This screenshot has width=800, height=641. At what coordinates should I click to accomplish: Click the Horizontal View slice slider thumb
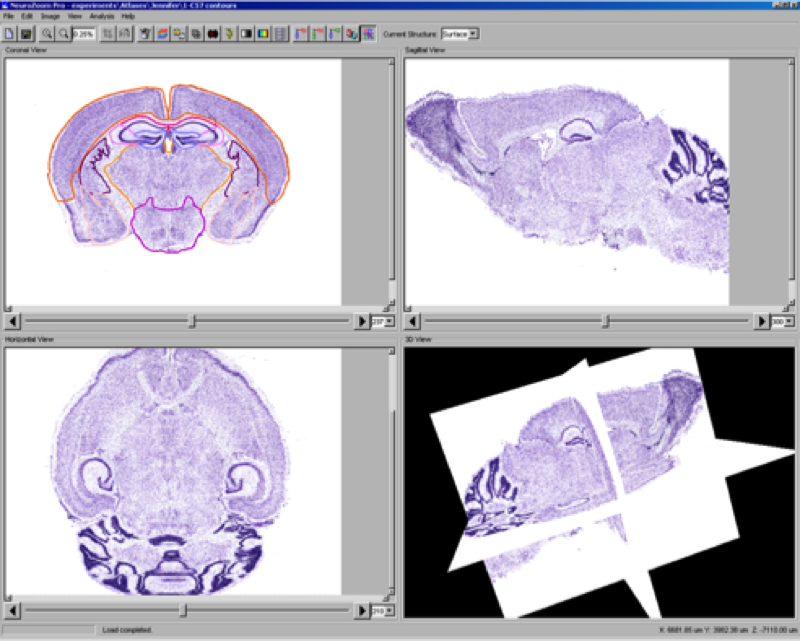[183, 610]
